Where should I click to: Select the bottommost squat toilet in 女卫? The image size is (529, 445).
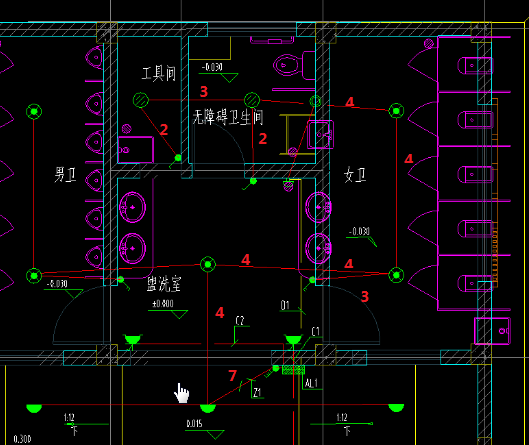click(x=475, y=283)
